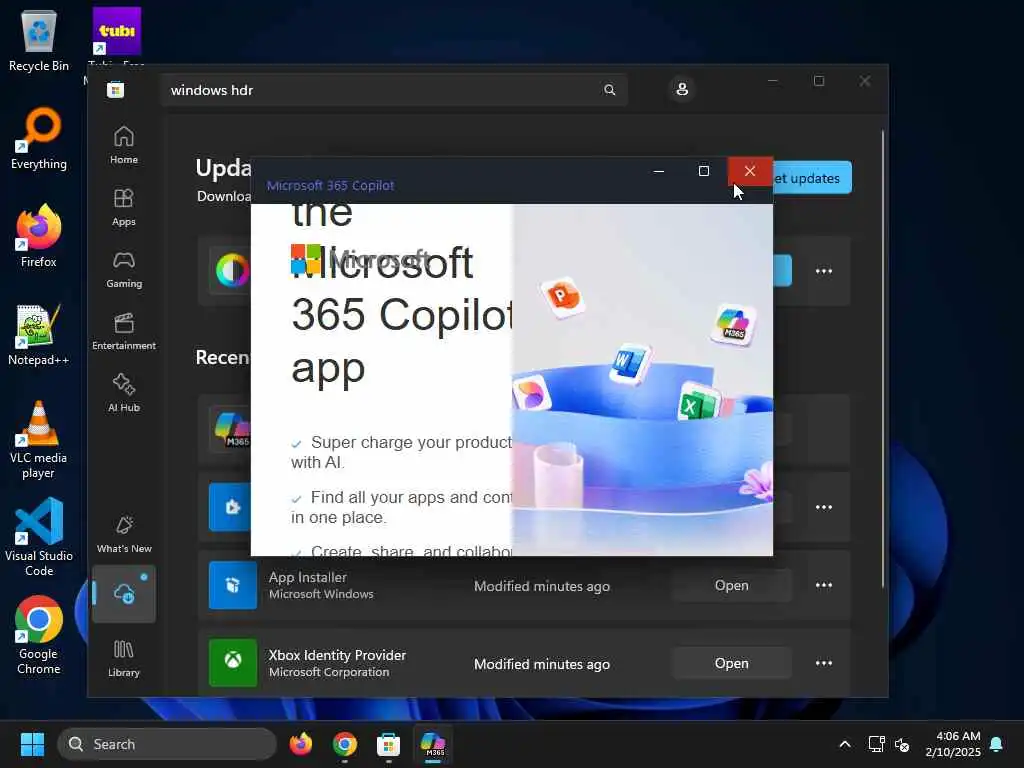Open more options for App Installer row
The width and height of the screenshot is (1024, 768).
click(824, 585)
